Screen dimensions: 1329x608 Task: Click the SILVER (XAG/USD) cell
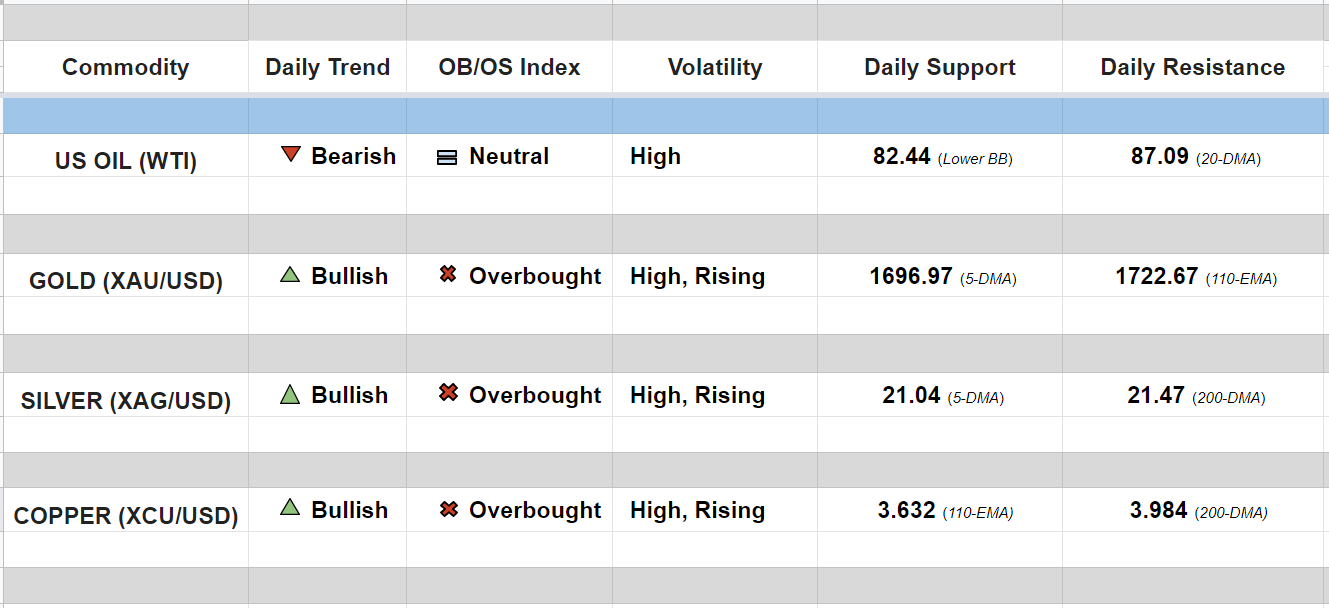pos(125,401)
